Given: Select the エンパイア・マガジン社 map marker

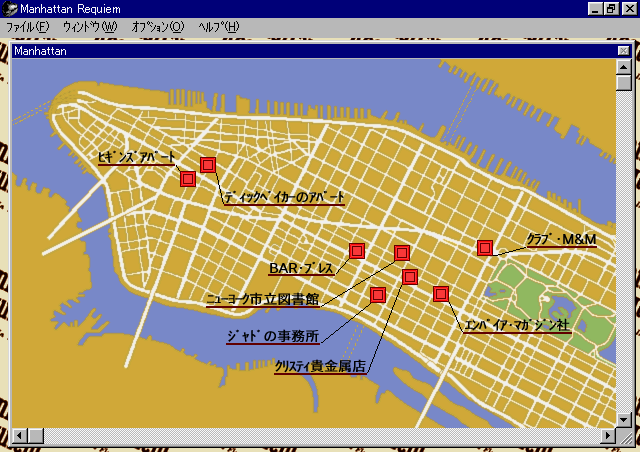Looking at the screenshot, I should [x=440, y=293].
